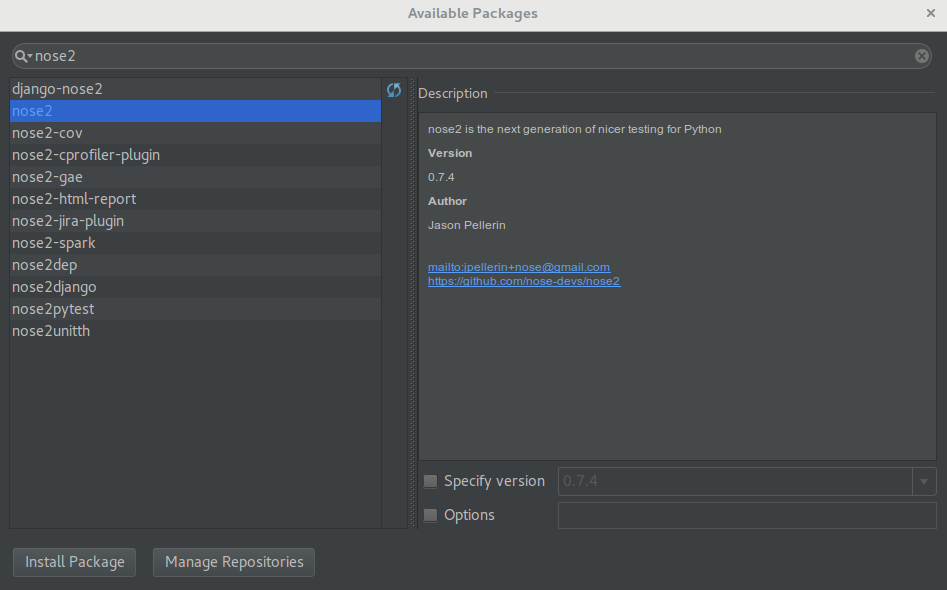This screenshot has width=947, height=590.
Task: Select django-nose2 in package list
Action: click(57, 89)
